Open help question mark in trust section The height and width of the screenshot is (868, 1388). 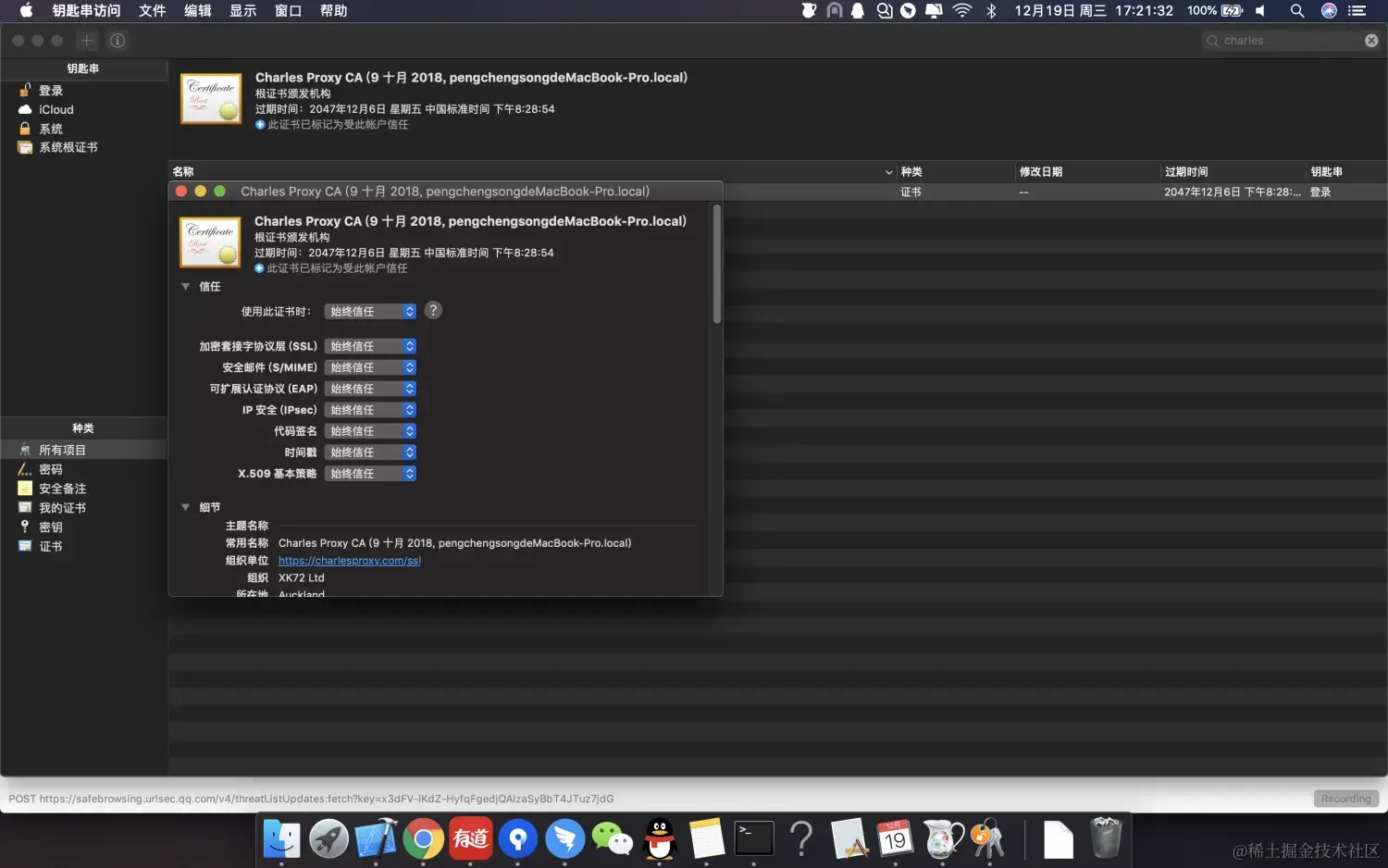click(433, 311)
